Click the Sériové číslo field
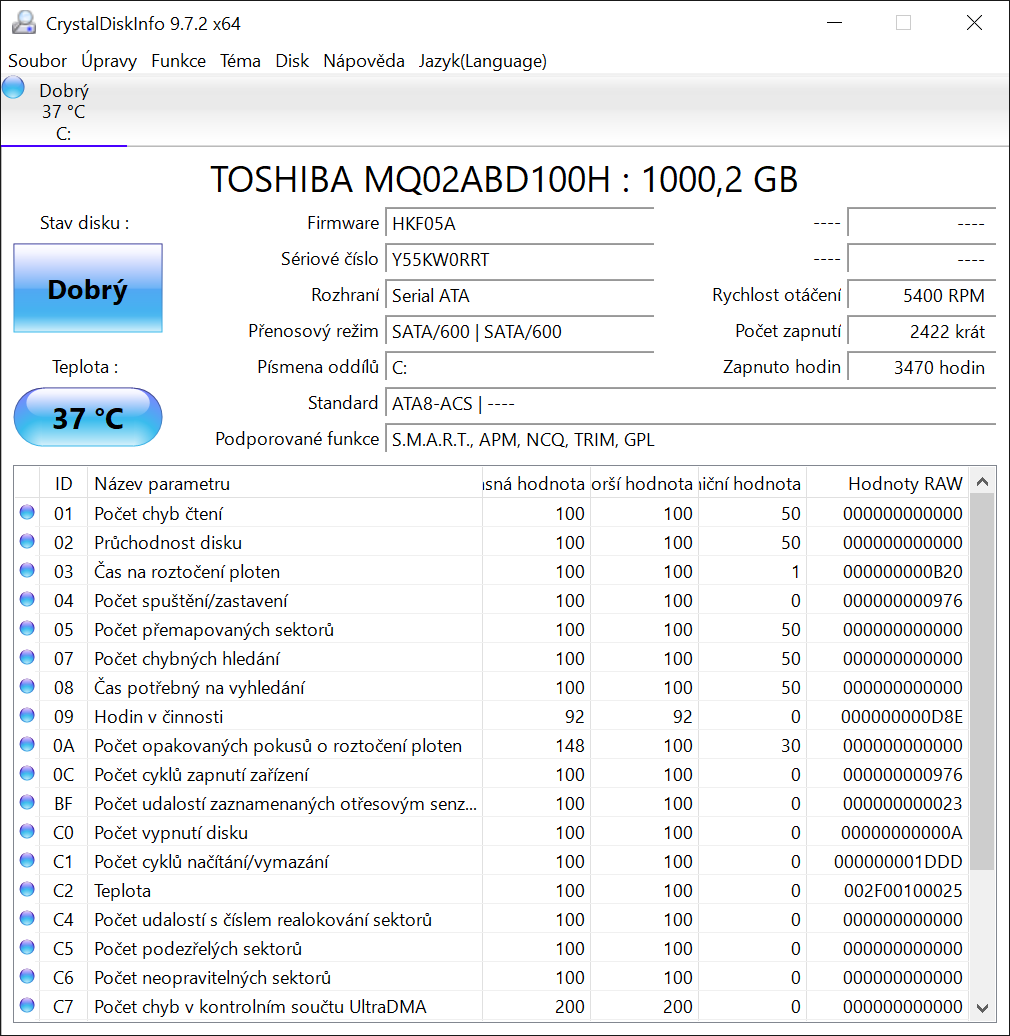Image resolution: width=1010 pixels, height=1036 pixels. click(520, 259)
